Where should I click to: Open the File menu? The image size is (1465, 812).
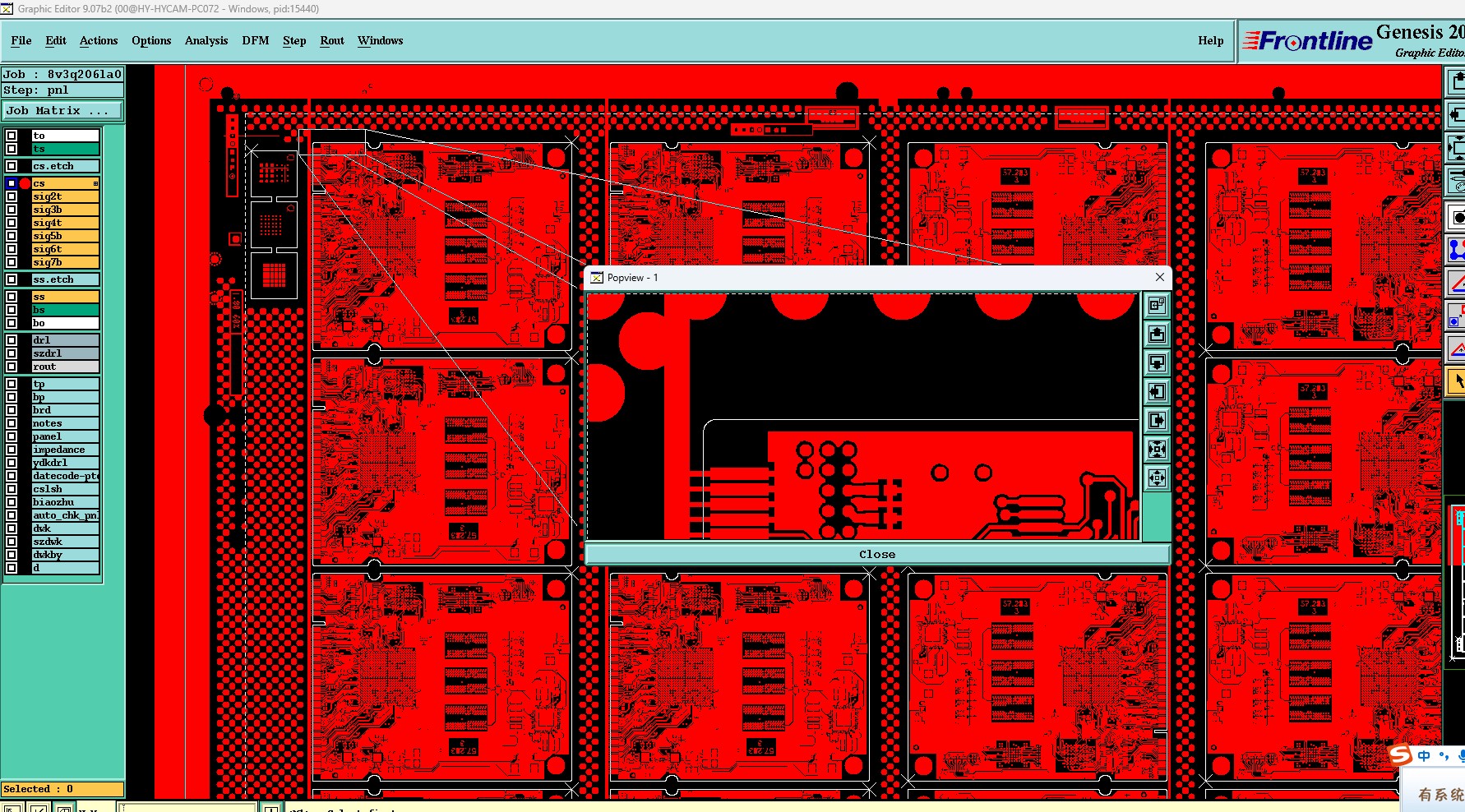tap(21, 40)
